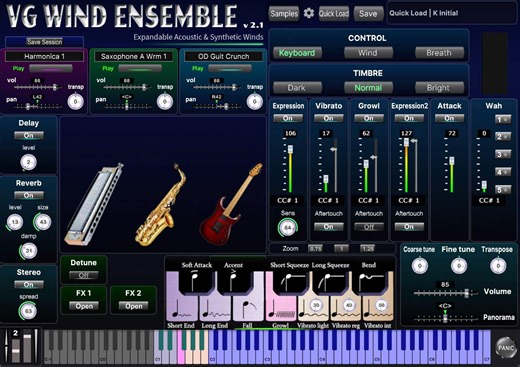Viewport: 520px width, 367px height.
Task: Toggle the Attack On switch
Action: [x=449, y=118]
